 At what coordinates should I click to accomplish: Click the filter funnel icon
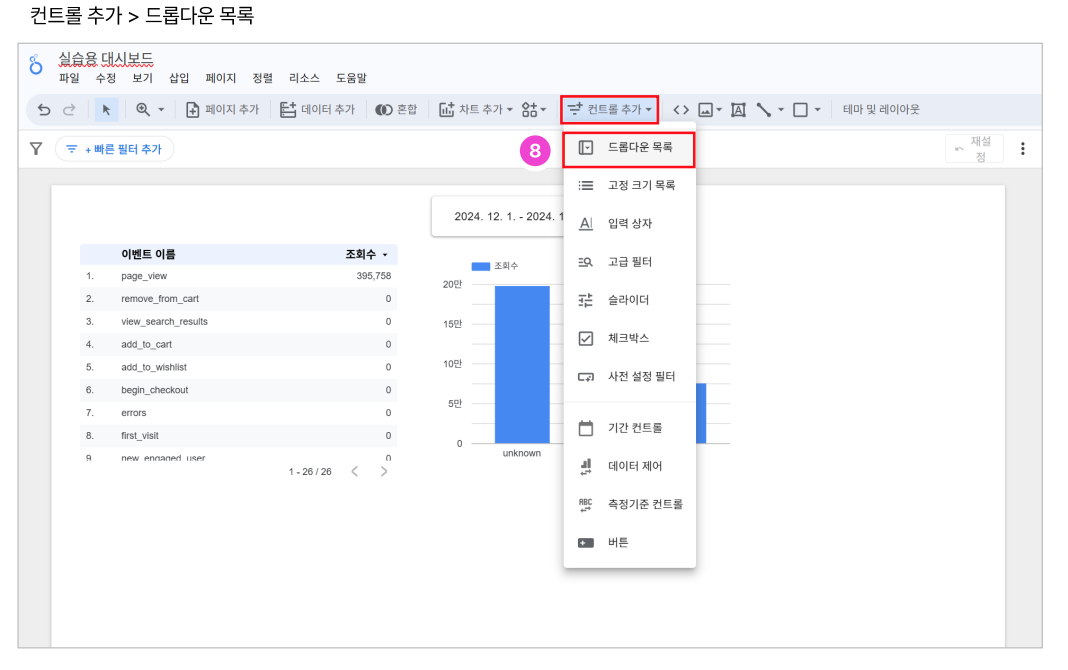[36, 148]
